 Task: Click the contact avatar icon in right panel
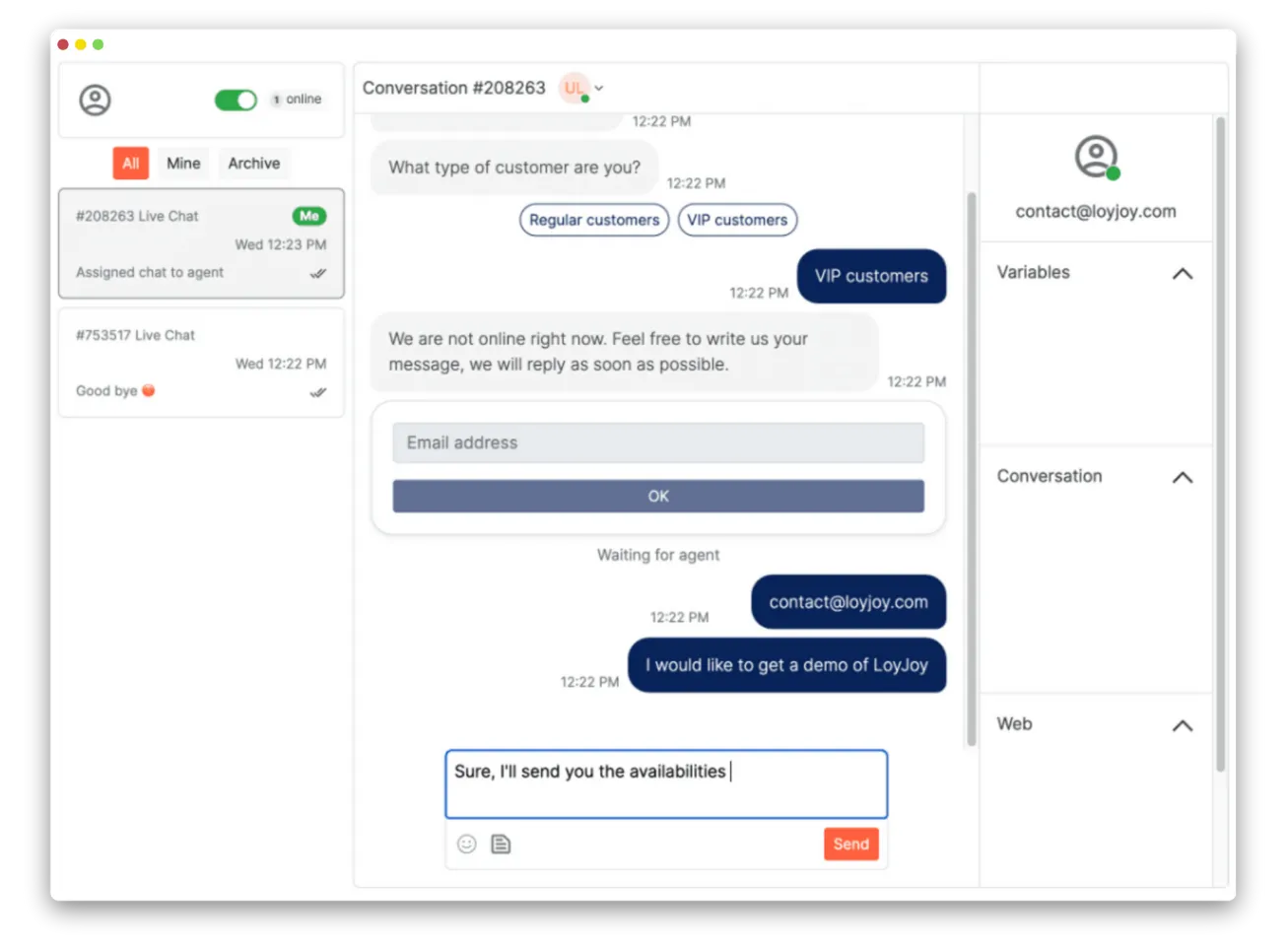(x=1095, y=156)
